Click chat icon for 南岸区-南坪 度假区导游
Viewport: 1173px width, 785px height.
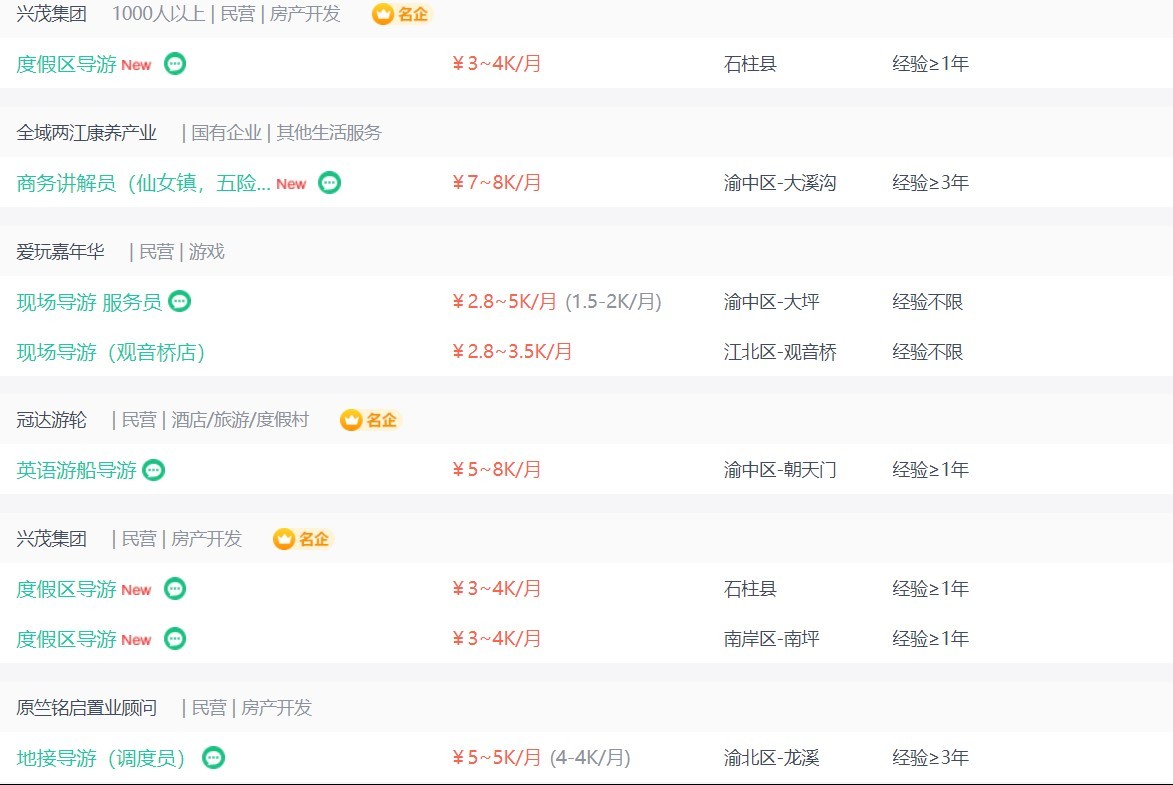175,638
